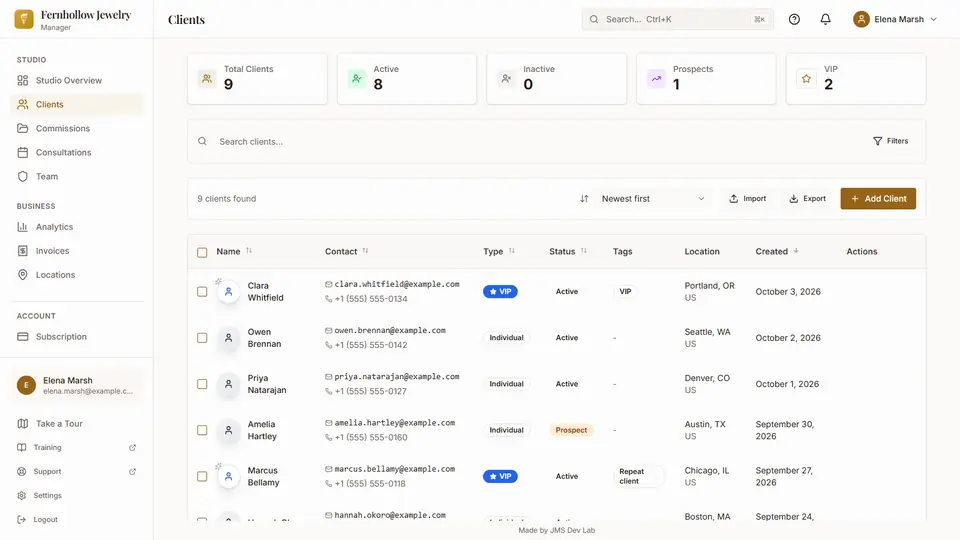960x540 pixels.
Task: Expand the Elena Marsh account menu chevron
Action: point(934,19)
